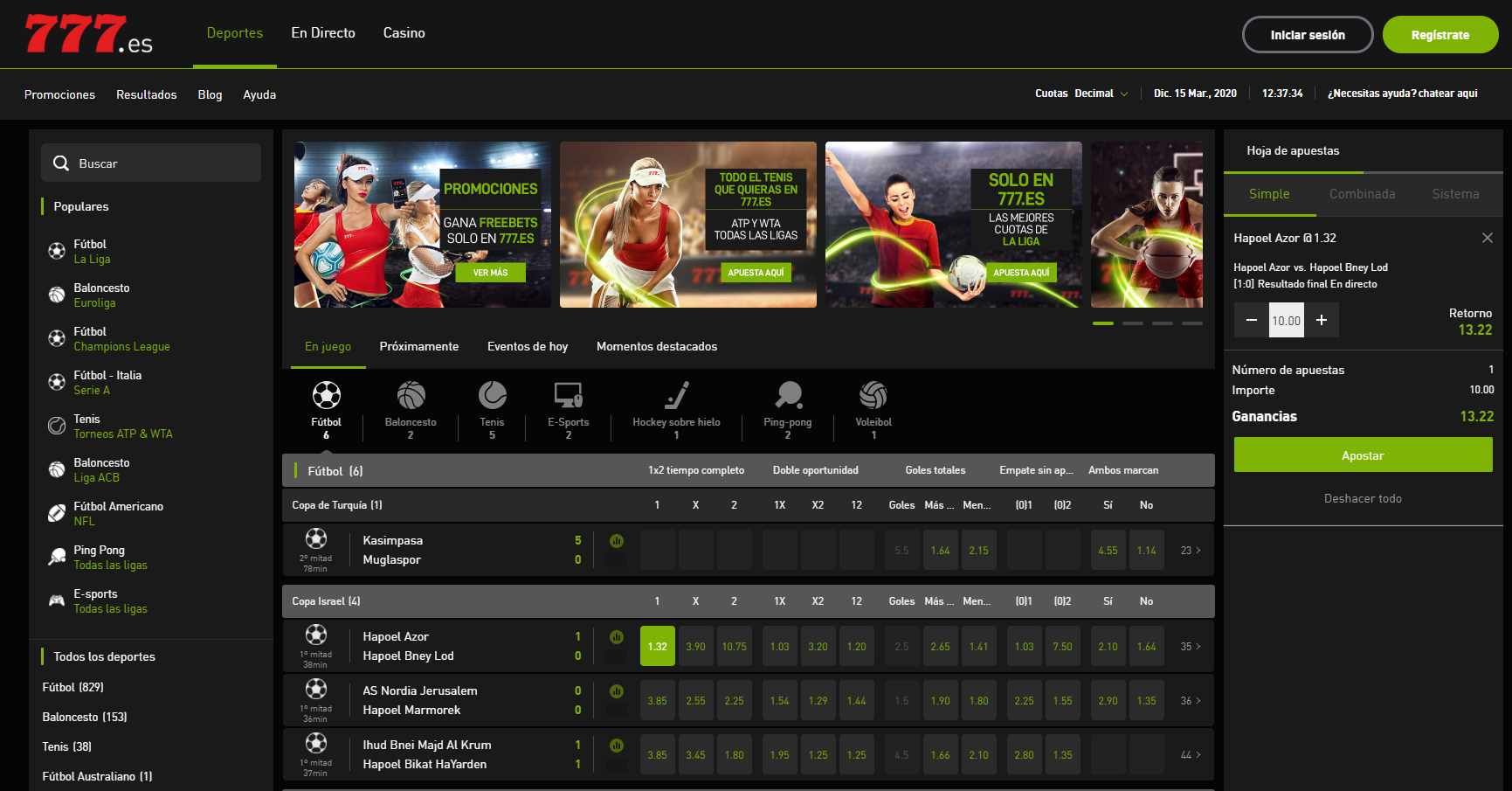Select the Hockey sobre hielo icon
This screenshot has width=1512, height=791.
pyautogui.click(x=676, y=396)
